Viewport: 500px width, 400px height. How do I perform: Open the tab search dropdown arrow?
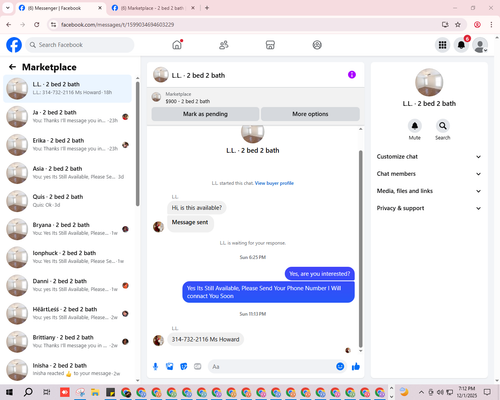pos(8,8)
